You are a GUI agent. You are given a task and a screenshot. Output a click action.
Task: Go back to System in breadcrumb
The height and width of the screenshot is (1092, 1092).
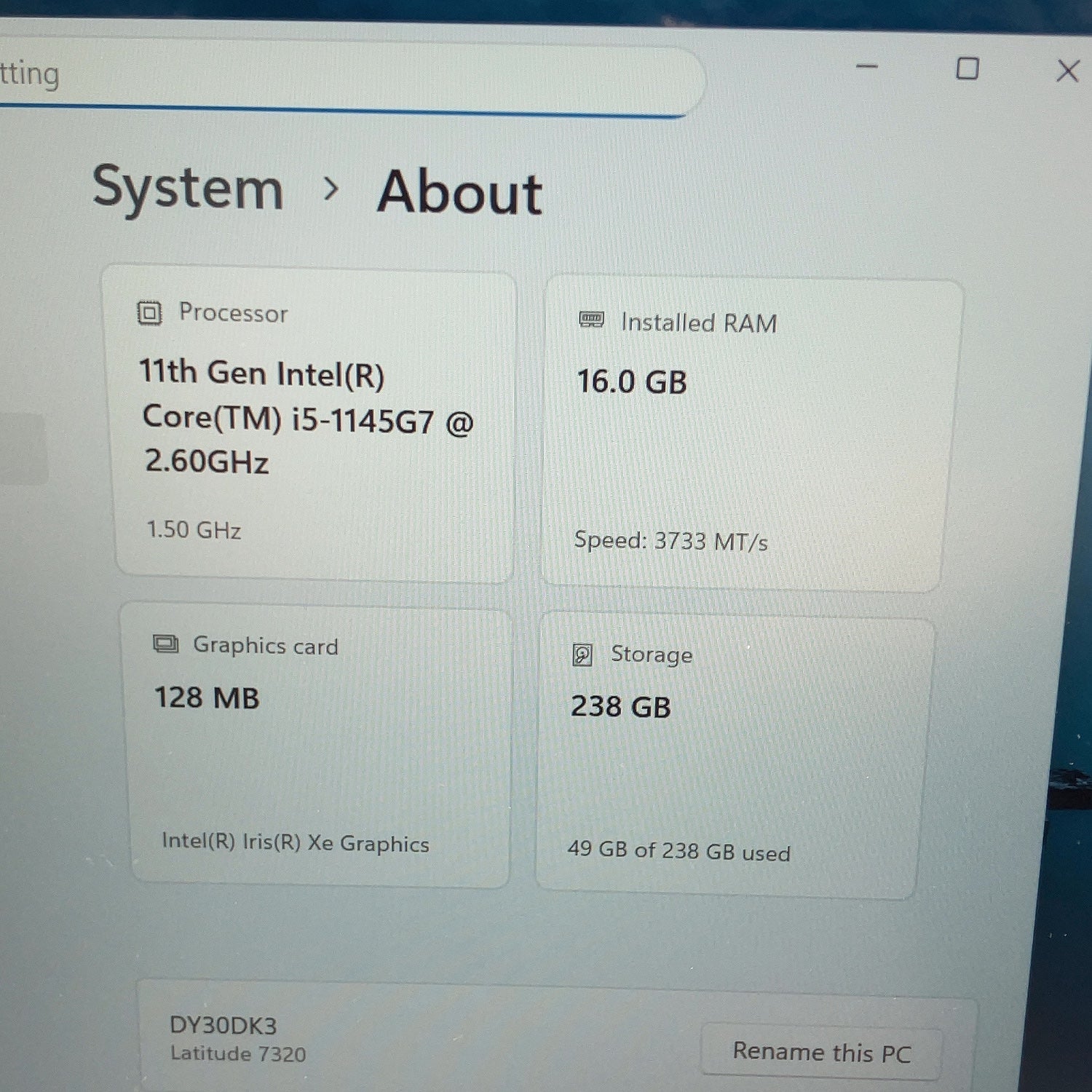(x=188, y=188)
